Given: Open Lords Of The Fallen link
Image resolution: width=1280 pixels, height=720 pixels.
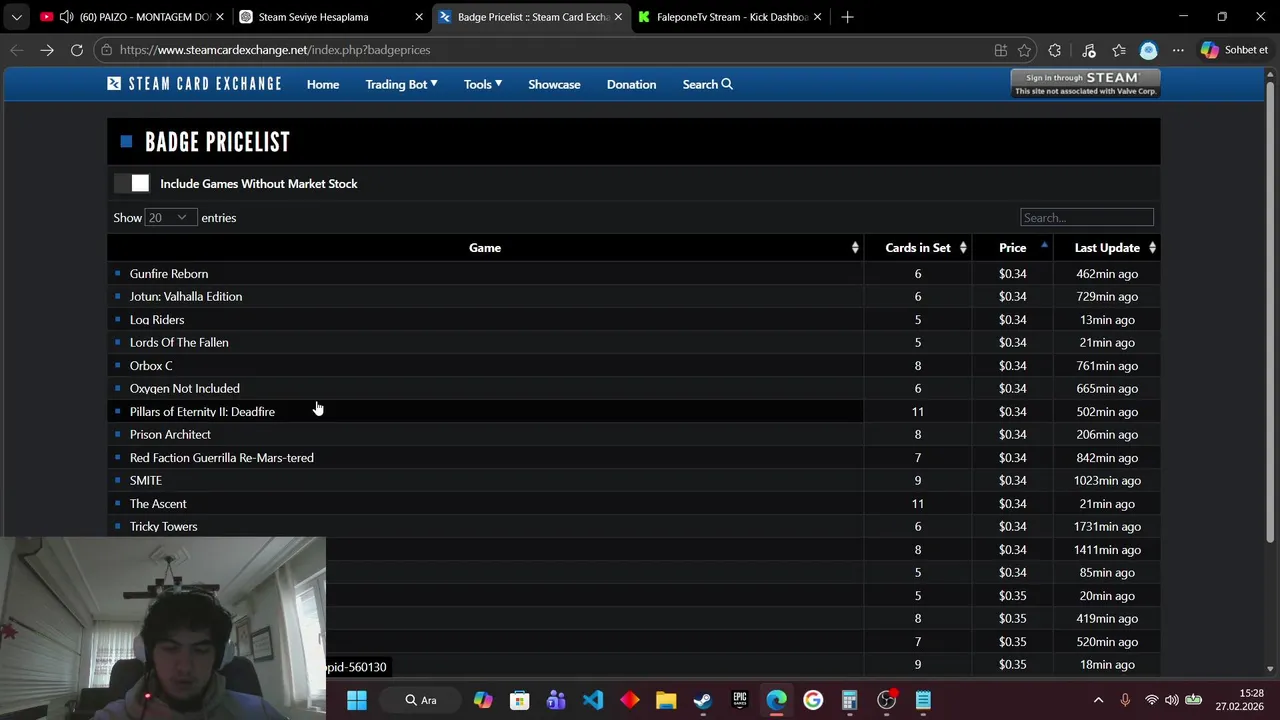Looking at the screenshot, I should pyautogui.click(x=179, y=342).
